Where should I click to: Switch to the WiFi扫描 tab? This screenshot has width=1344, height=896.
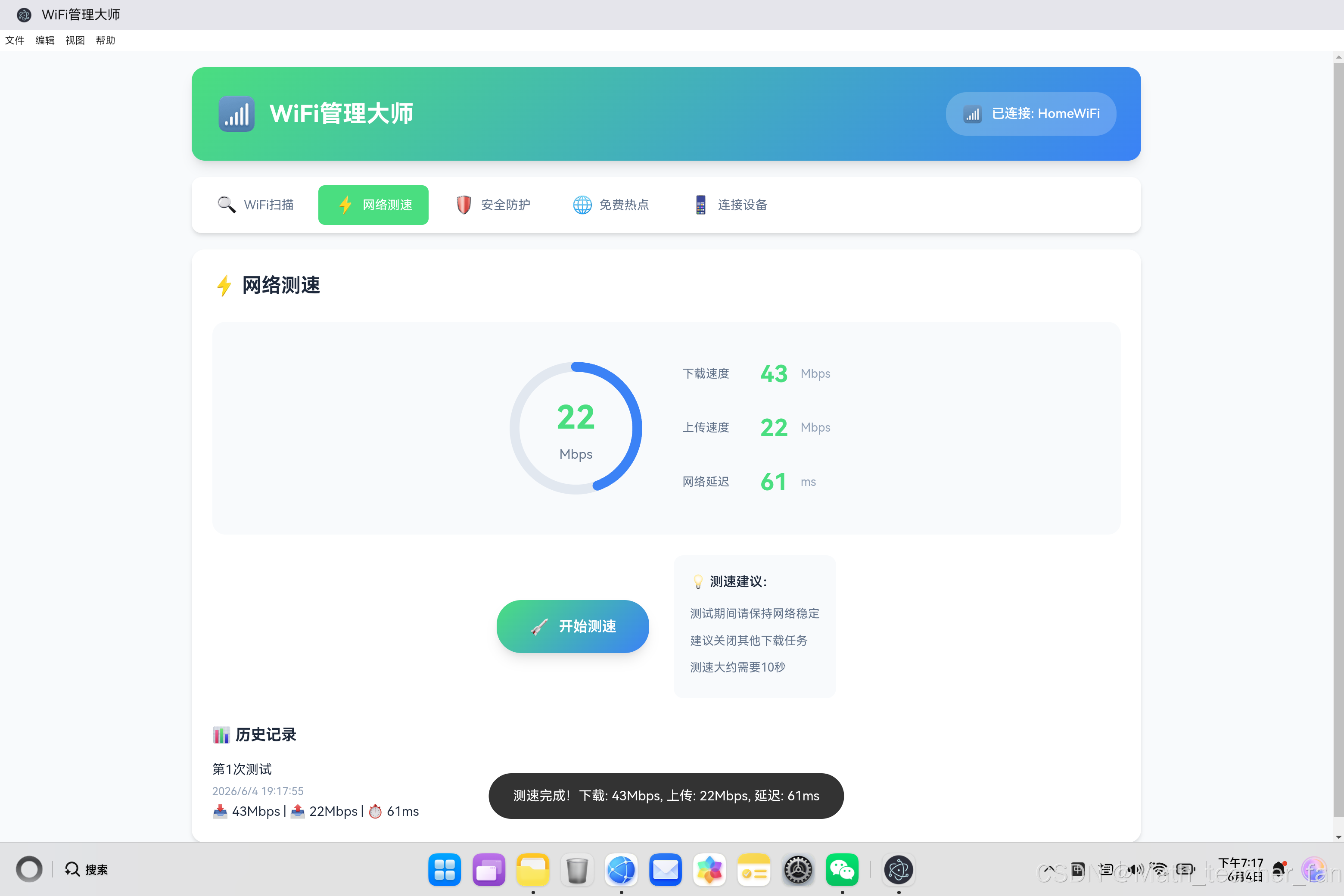point(256,205)
